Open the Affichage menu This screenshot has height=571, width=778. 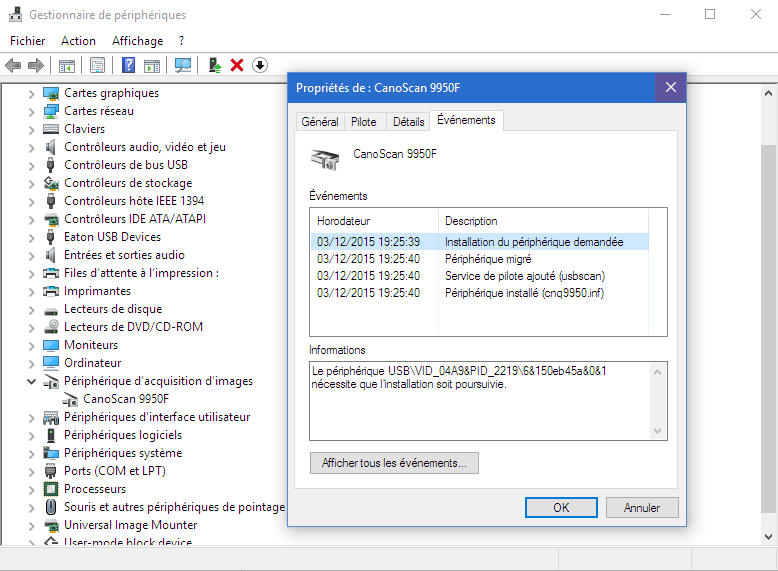[137, 41]
